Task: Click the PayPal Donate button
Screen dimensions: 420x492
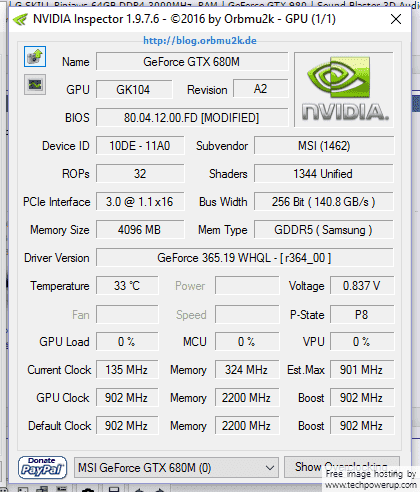Action: coord(42,467)
